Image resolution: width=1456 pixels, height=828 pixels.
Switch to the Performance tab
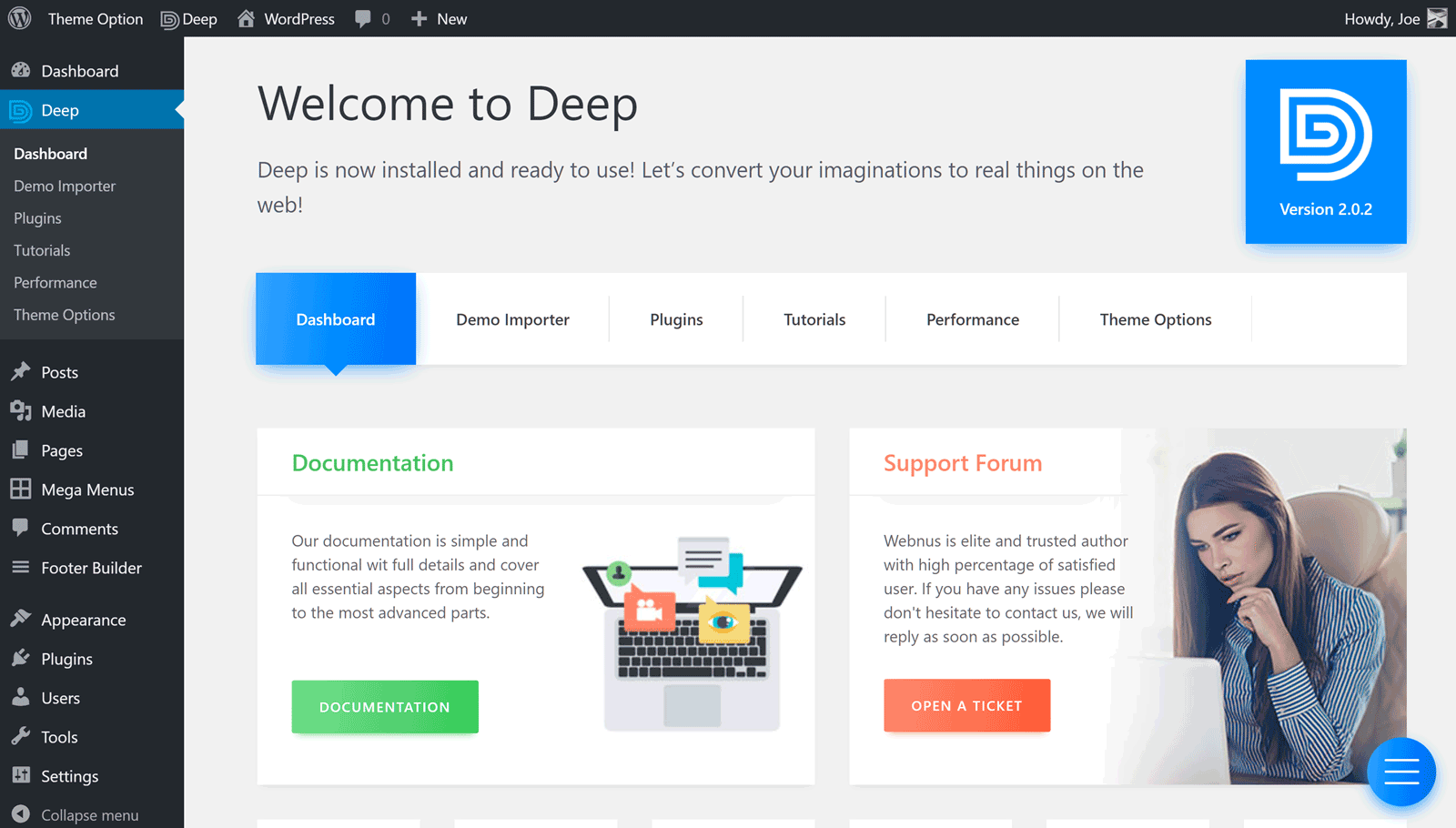973,319
